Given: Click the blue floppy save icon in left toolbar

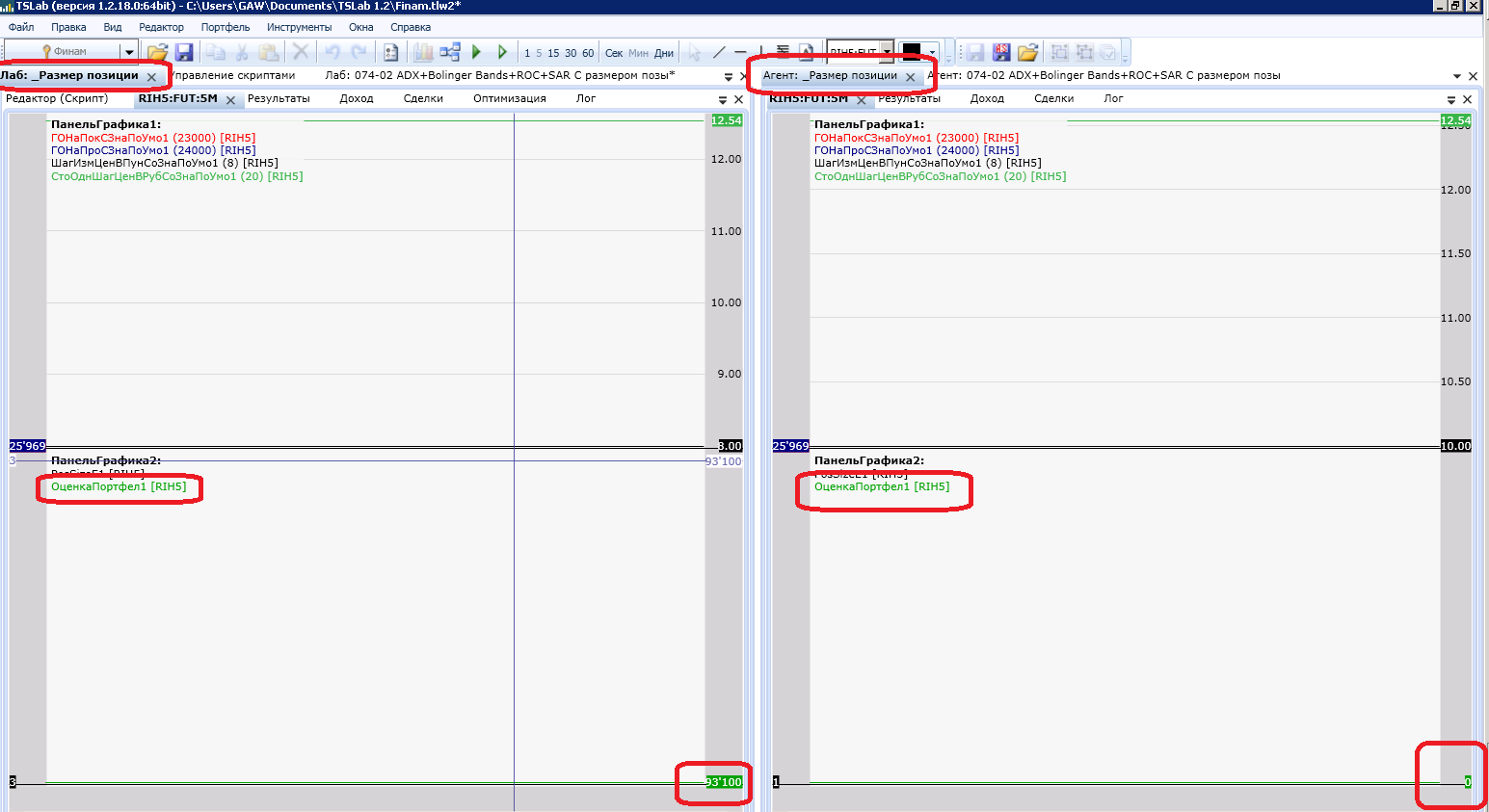Looking at the screenshot, I should click(x=184, y=52).
